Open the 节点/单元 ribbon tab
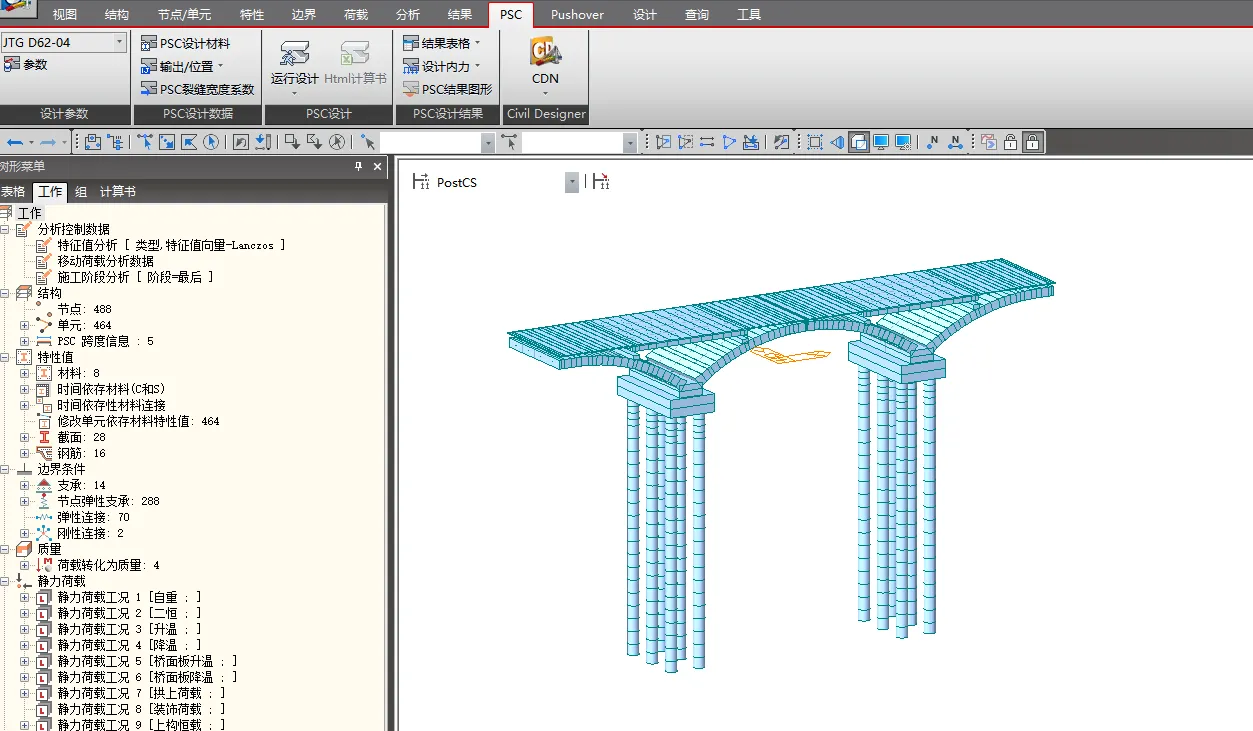The width and height of the screenshot is (1253, 731). tap(185, 15)
